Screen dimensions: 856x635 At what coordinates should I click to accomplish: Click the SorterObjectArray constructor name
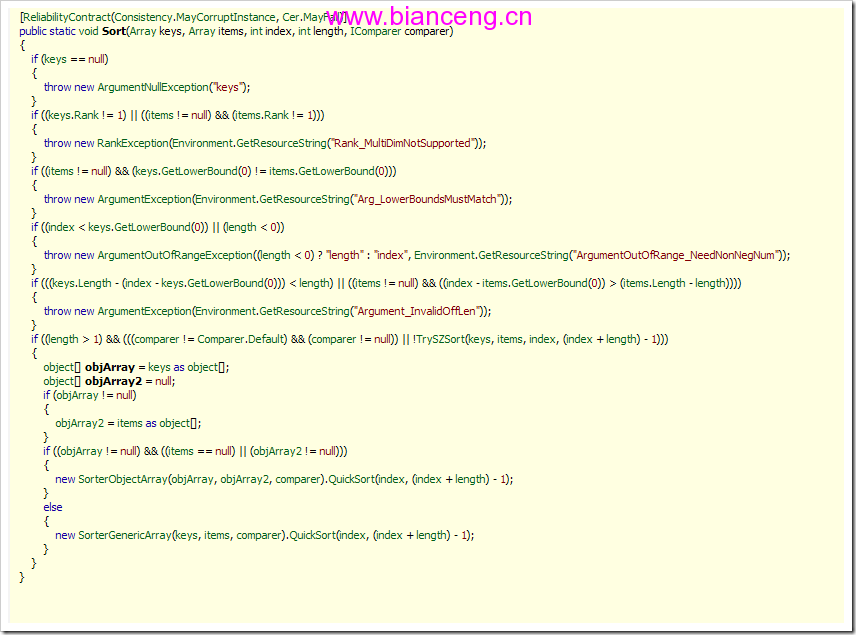(x=123, y=479)
